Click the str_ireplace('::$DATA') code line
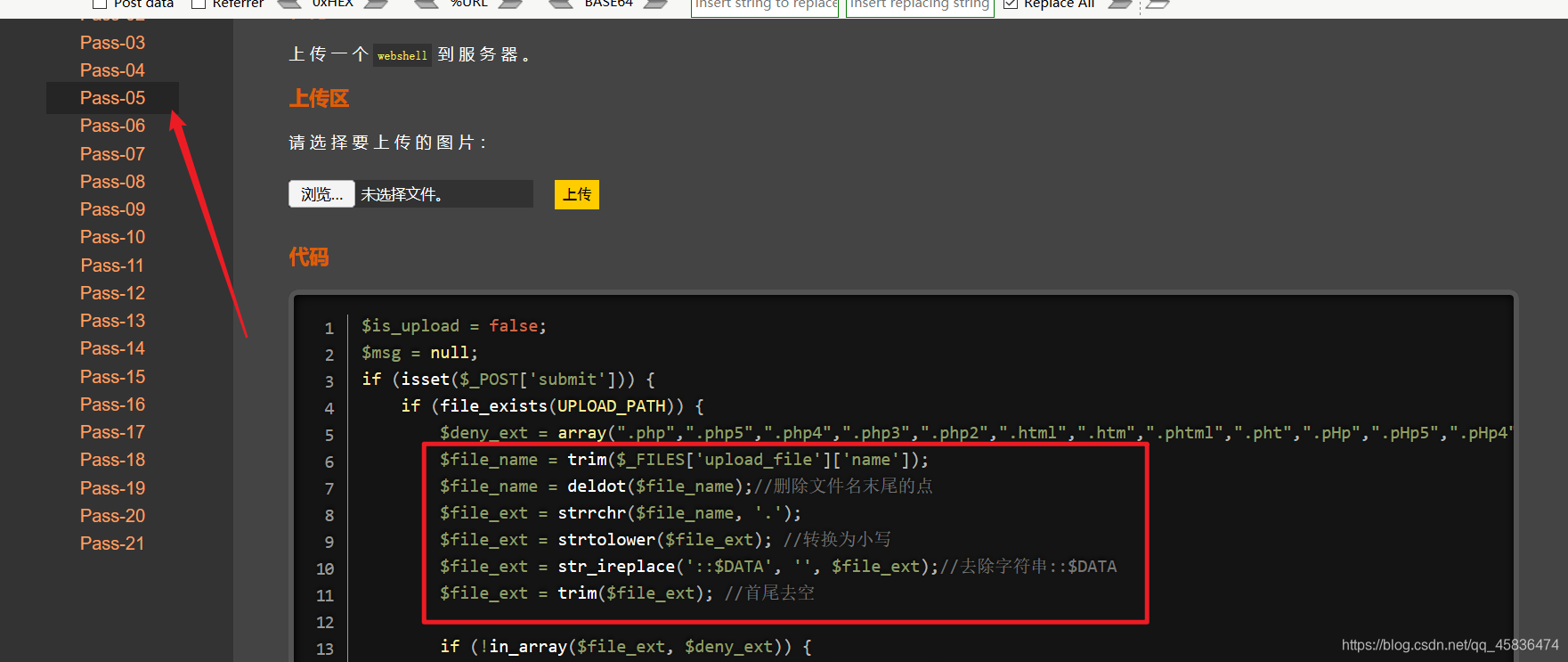The width and height of the screenshot is (1568, 662). tap(778, 567)
